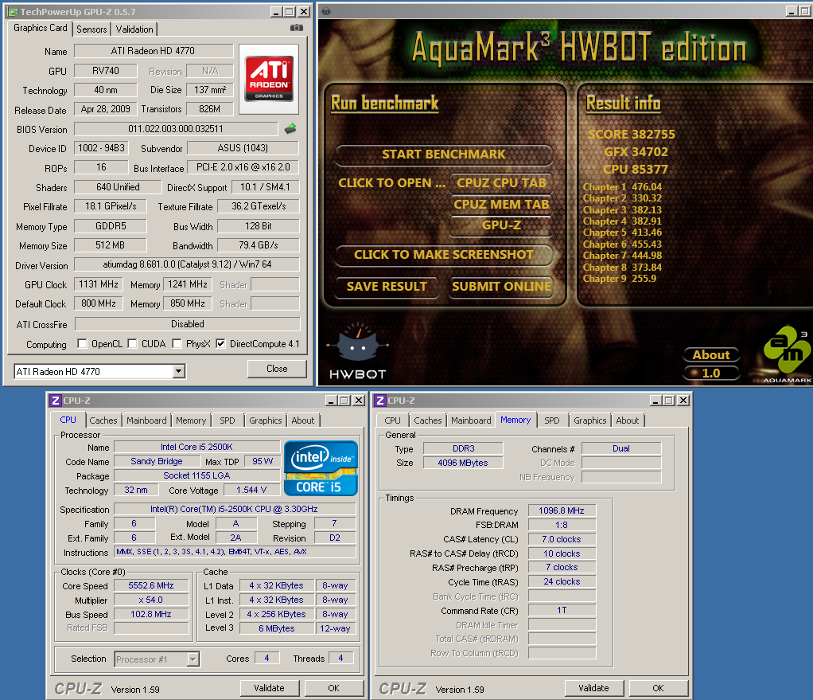Open Mainboard tab in the CPU-Z Memory window
This screenshot has width=813, height=700.
coord(471,421)
